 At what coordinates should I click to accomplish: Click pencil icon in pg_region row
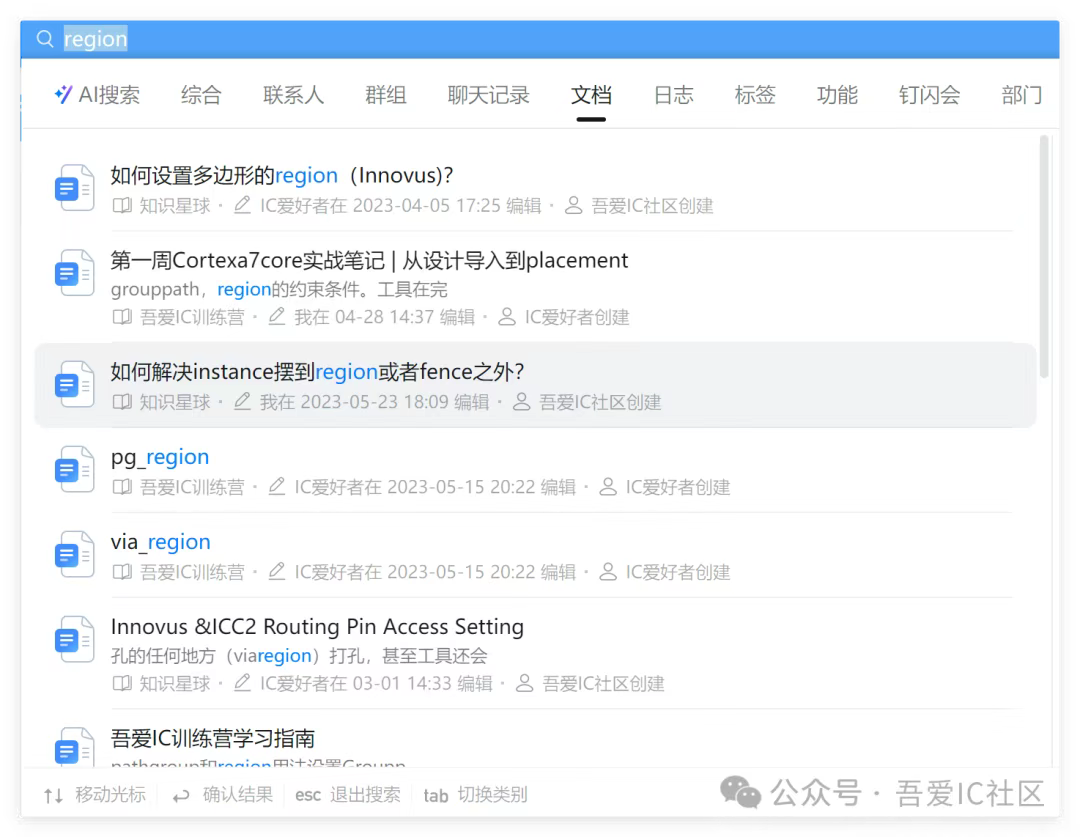276,486
